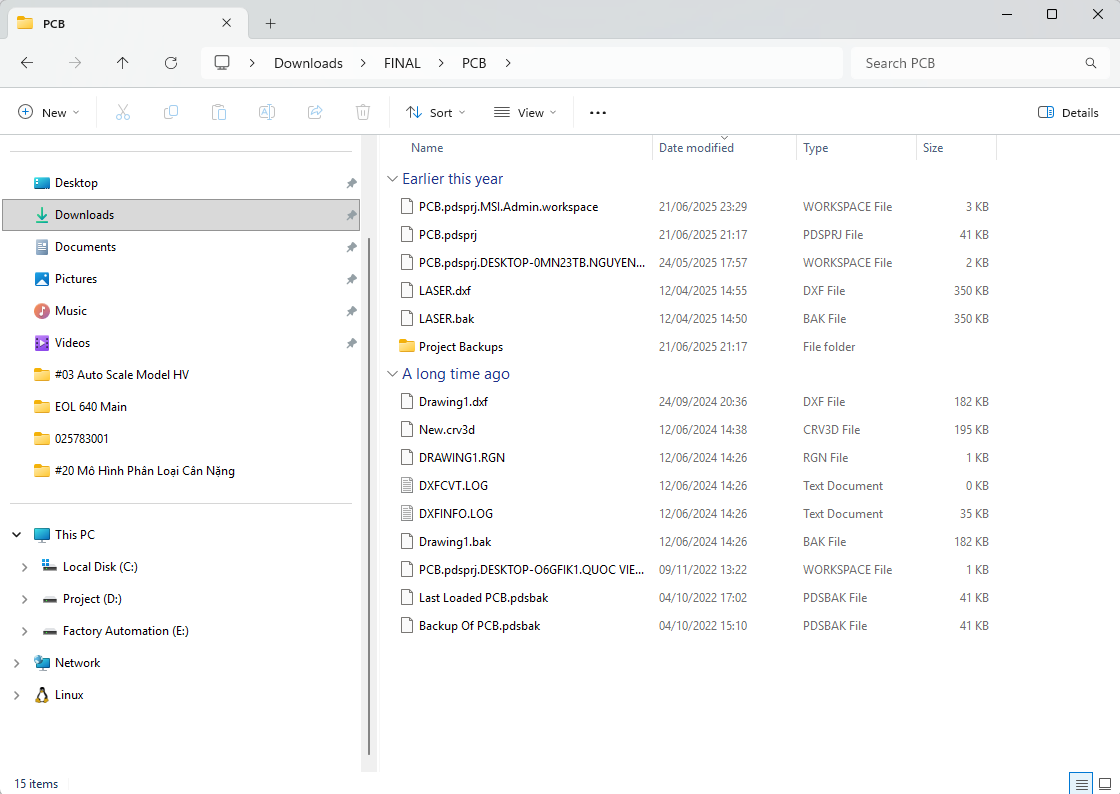Click FINAL in the address breadcrumb

(402, 63)
